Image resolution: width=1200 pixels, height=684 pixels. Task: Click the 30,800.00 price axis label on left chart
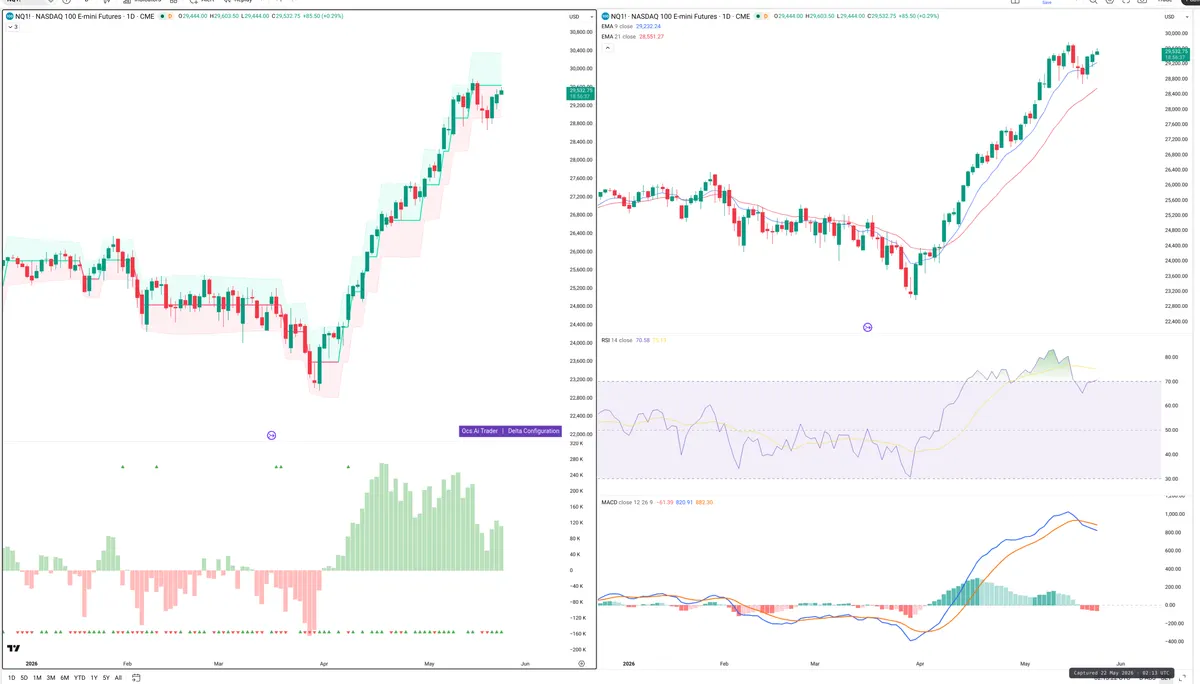[x=581, y=32]
